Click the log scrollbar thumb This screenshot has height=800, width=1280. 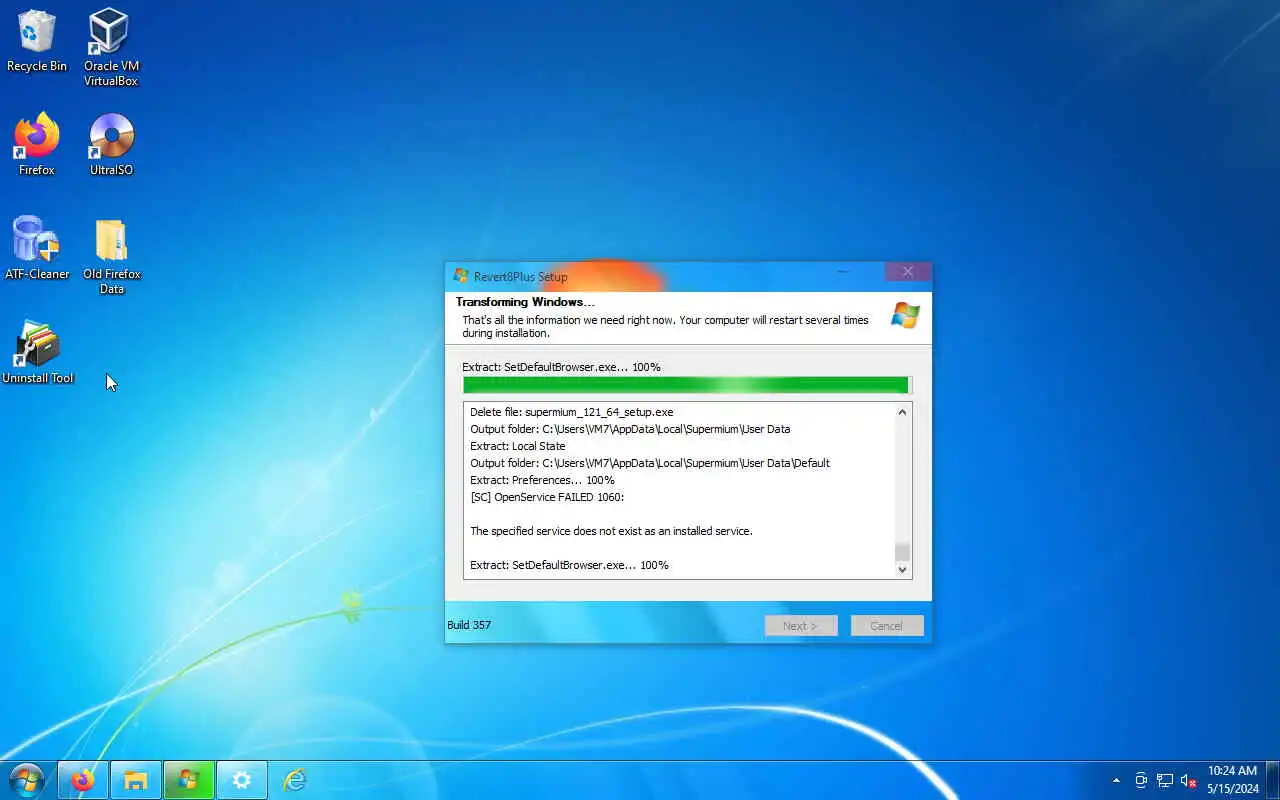(x=902, y=552)
